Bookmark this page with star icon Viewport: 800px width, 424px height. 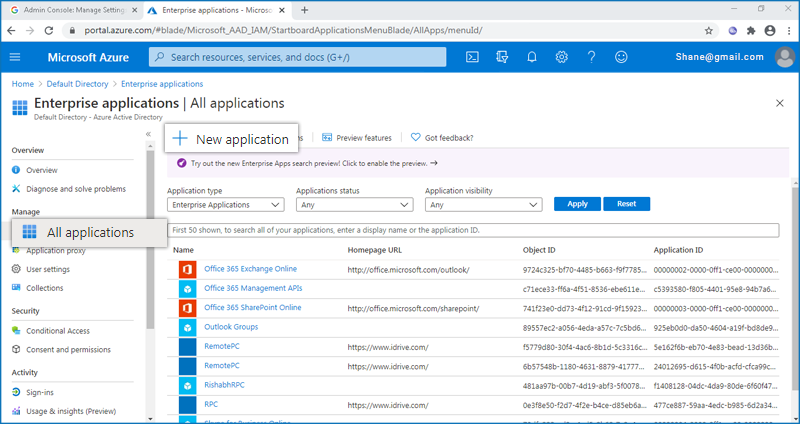709,30
